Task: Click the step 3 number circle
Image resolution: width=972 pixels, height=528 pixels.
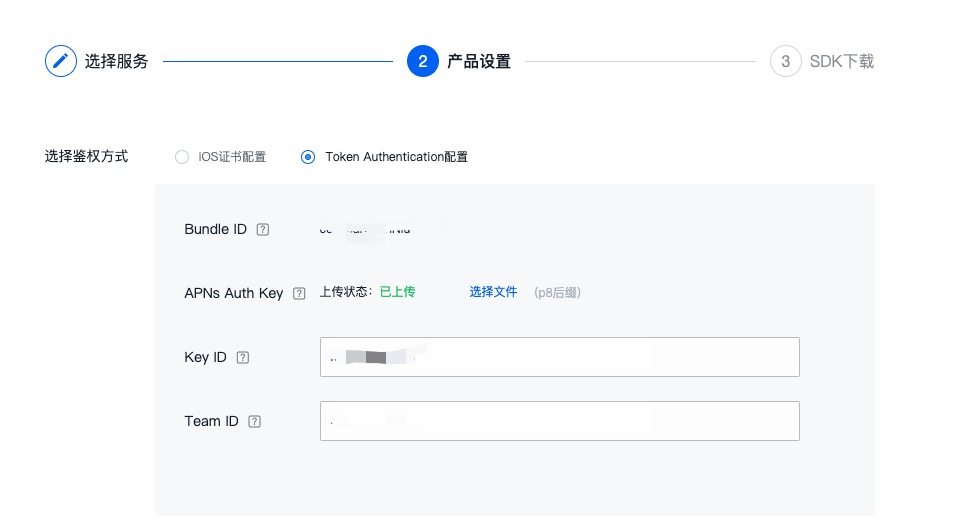Action: (786, 61)
